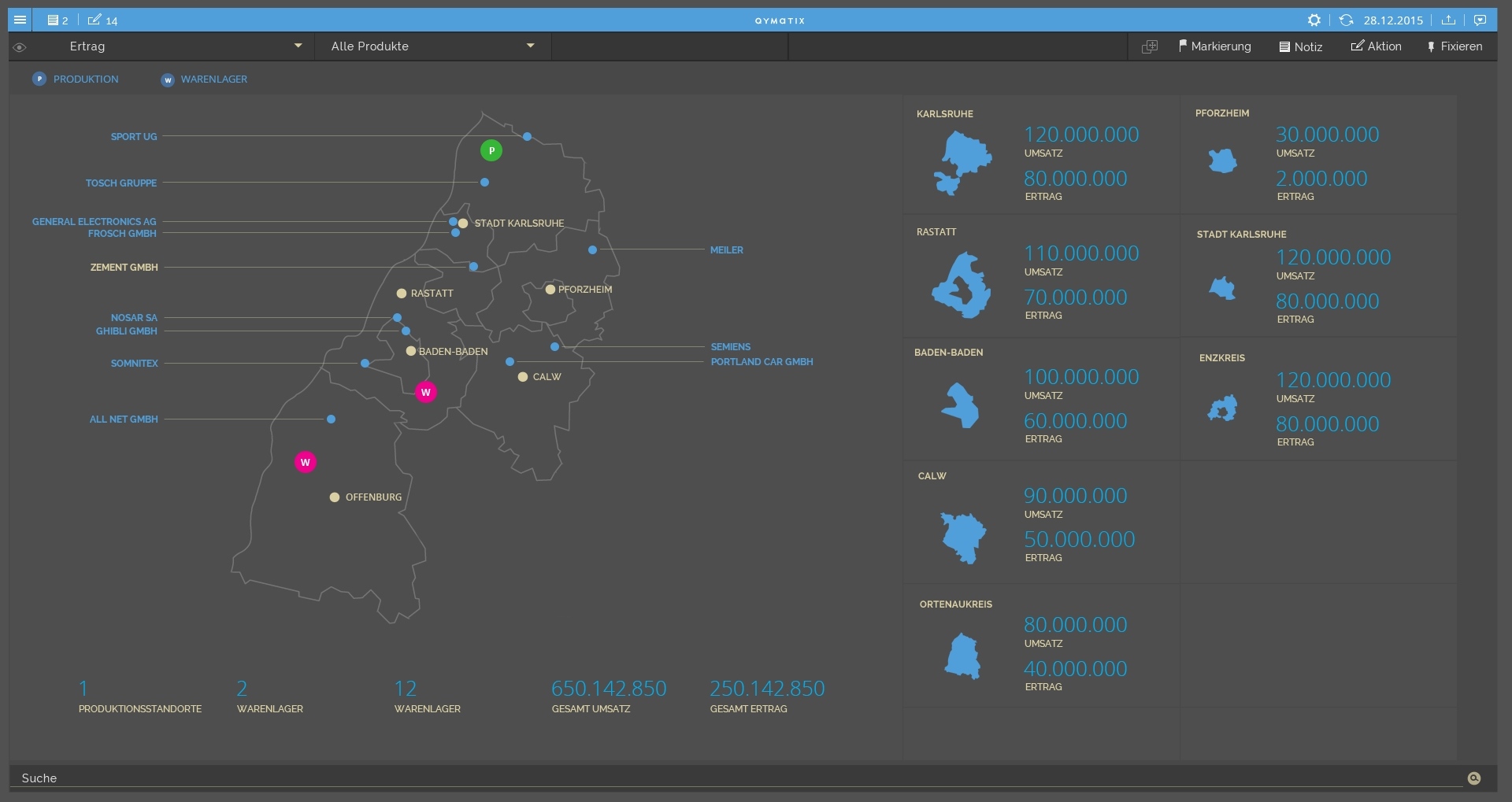Screen dimensions: 1512x802
Task: Click the duplicate window icon
Action: pos(1150,46)
